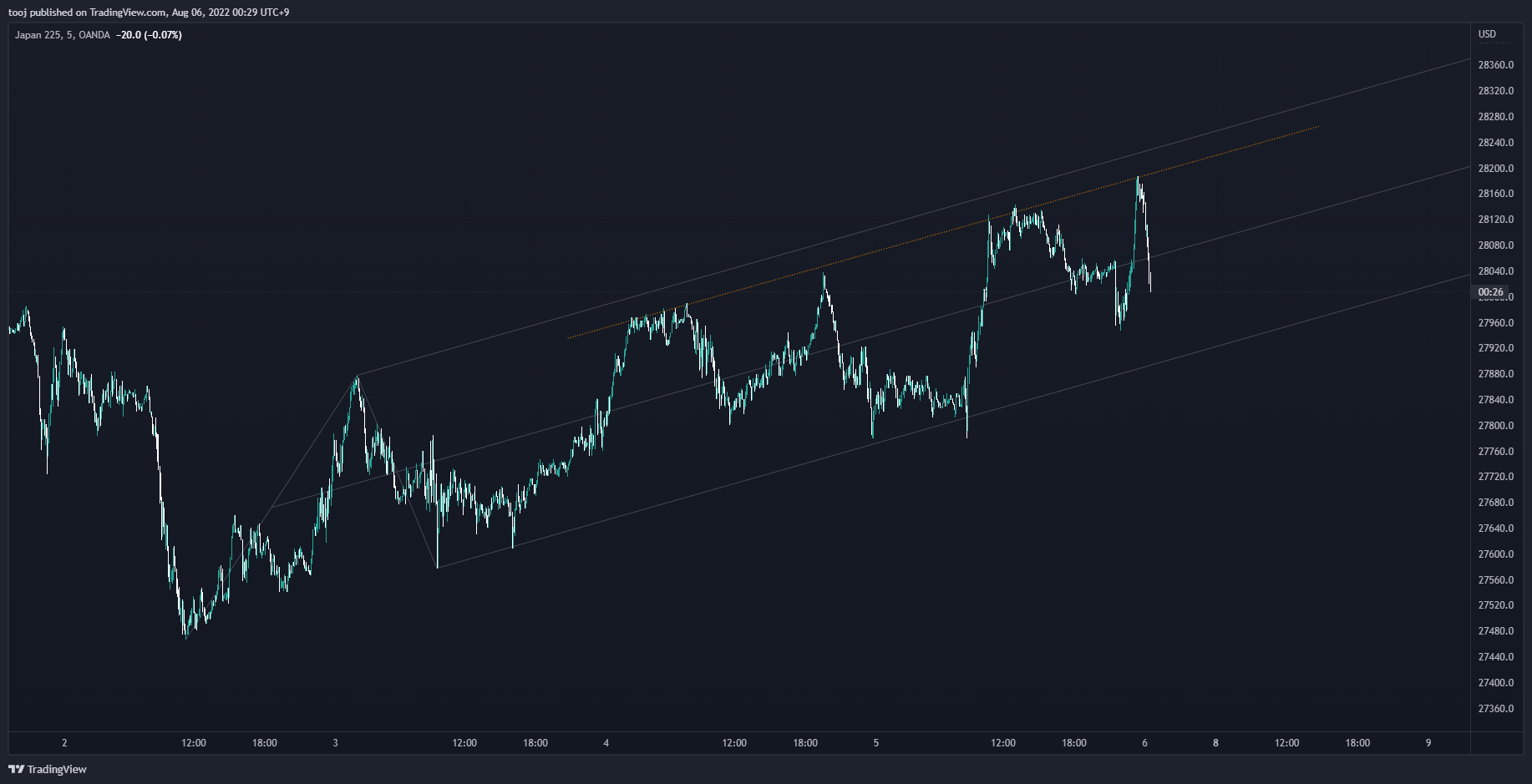
Task: Click the 27960.0 price label
Action: (x=1496, y=323)
